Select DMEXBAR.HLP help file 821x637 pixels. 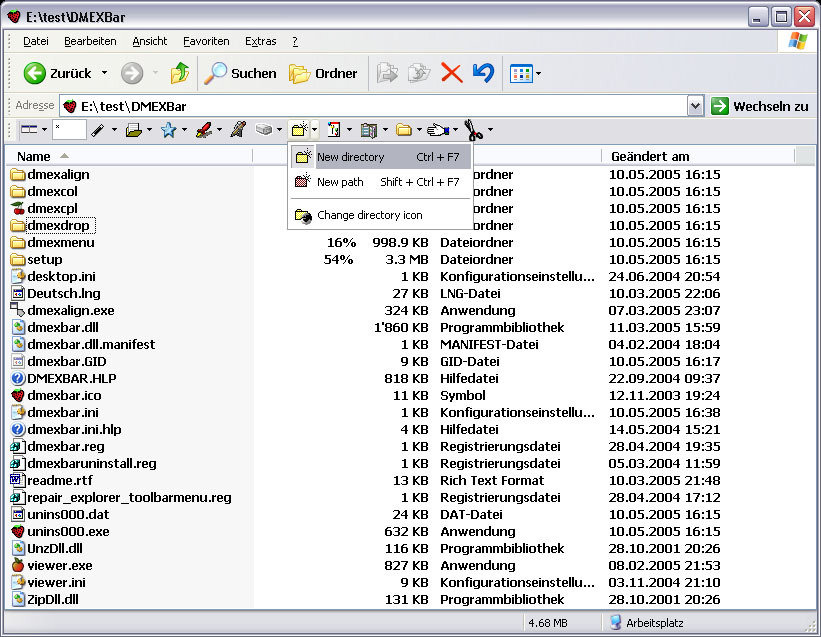pos(63,378)
